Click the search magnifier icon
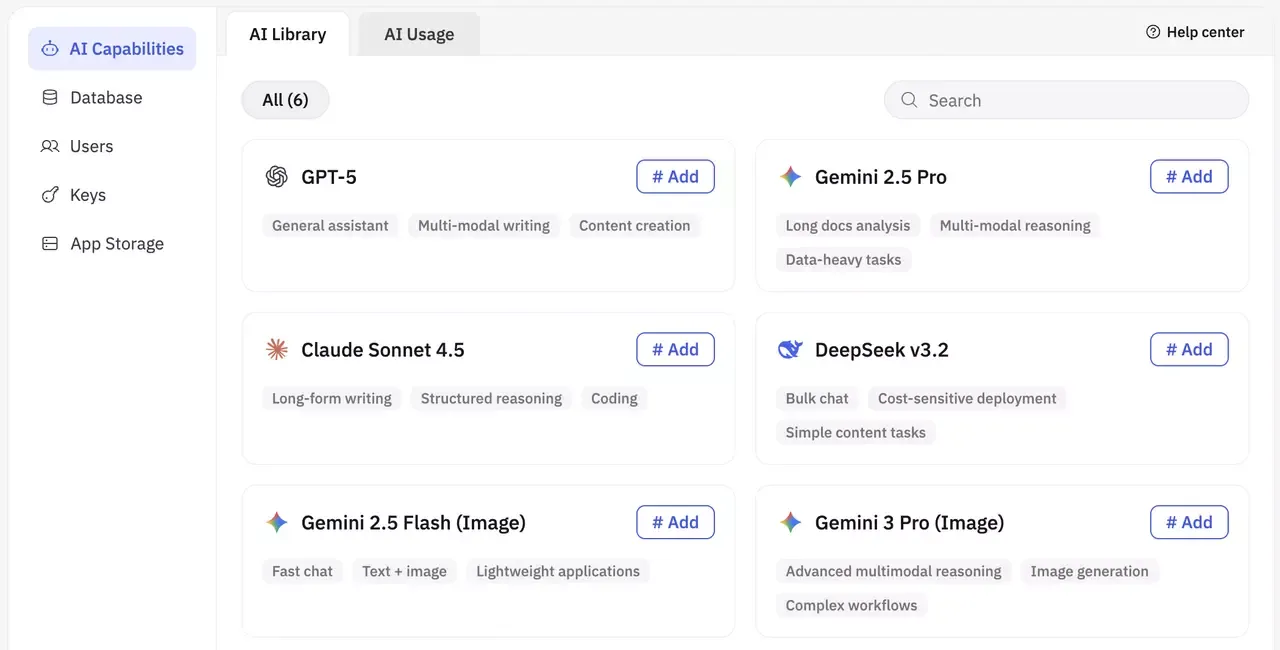1280x650 pixels. click(908, 100)
